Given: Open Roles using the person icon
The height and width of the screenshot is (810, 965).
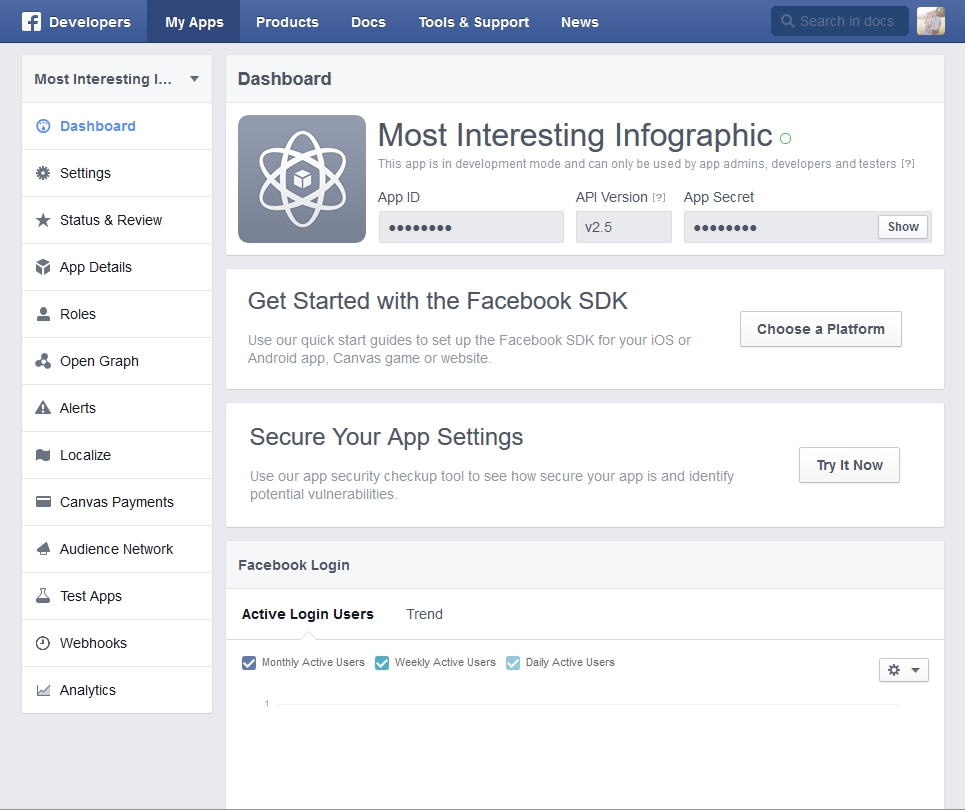Looking at the screenshot, I should point(43,314).
